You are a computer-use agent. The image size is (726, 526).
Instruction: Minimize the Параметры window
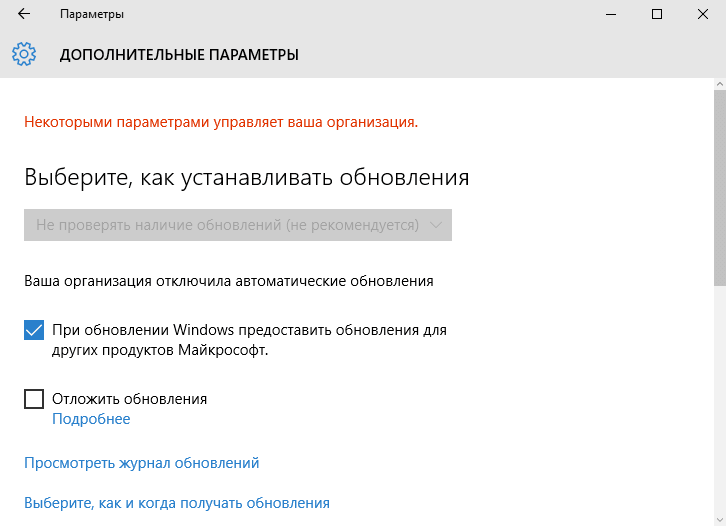pos(611,14)
